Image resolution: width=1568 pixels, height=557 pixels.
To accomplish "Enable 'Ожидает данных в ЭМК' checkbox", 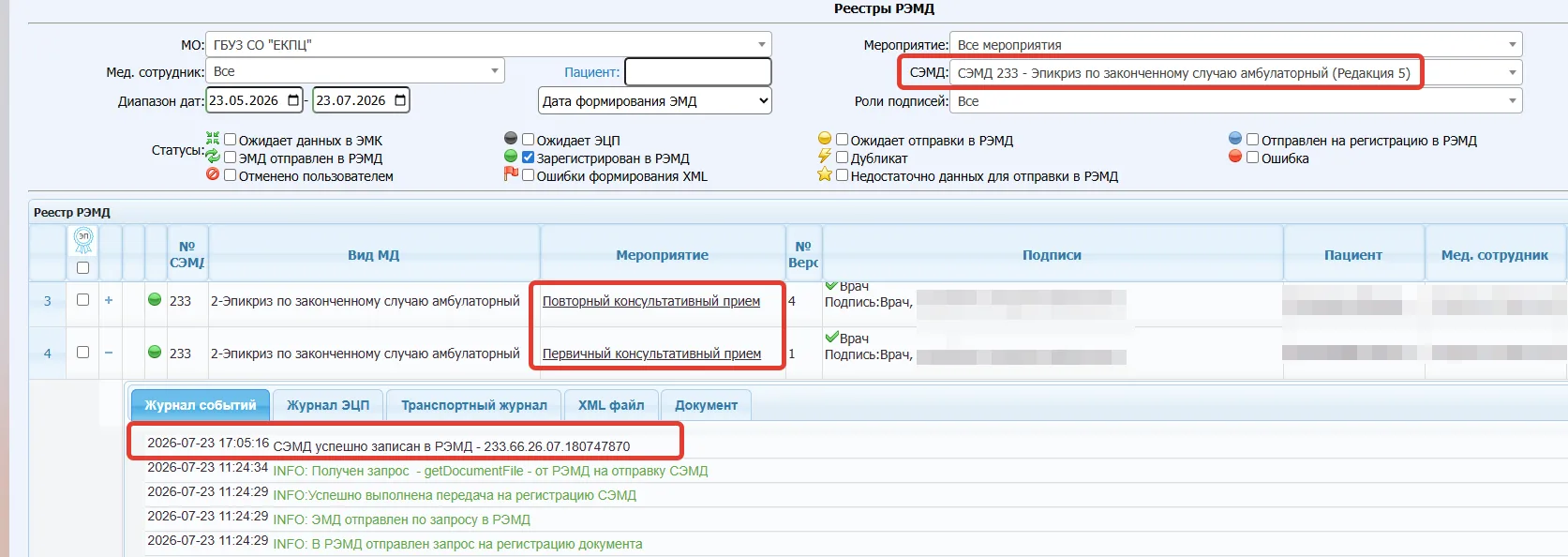I will tap(230, 140).
